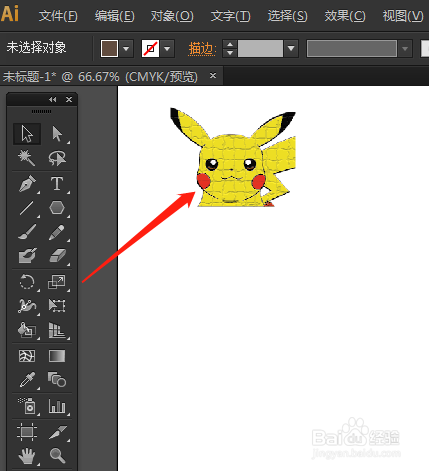Open the 对象(O) menu
The image size is (429, 471).
pos(172,16)
